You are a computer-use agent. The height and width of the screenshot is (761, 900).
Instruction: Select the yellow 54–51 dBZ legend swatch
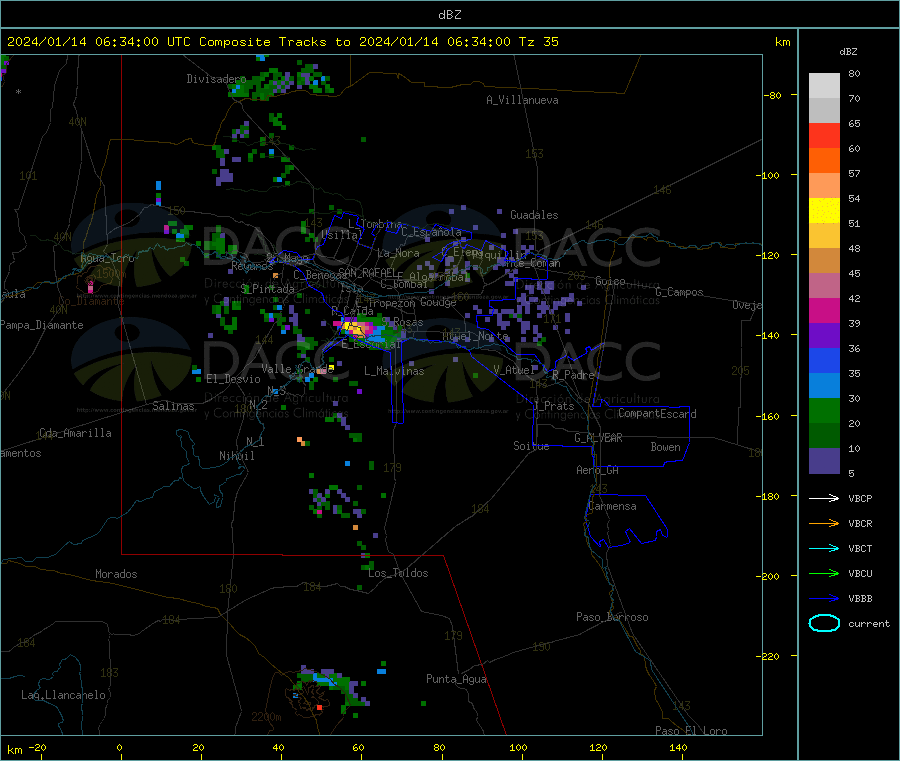[824, 211]
